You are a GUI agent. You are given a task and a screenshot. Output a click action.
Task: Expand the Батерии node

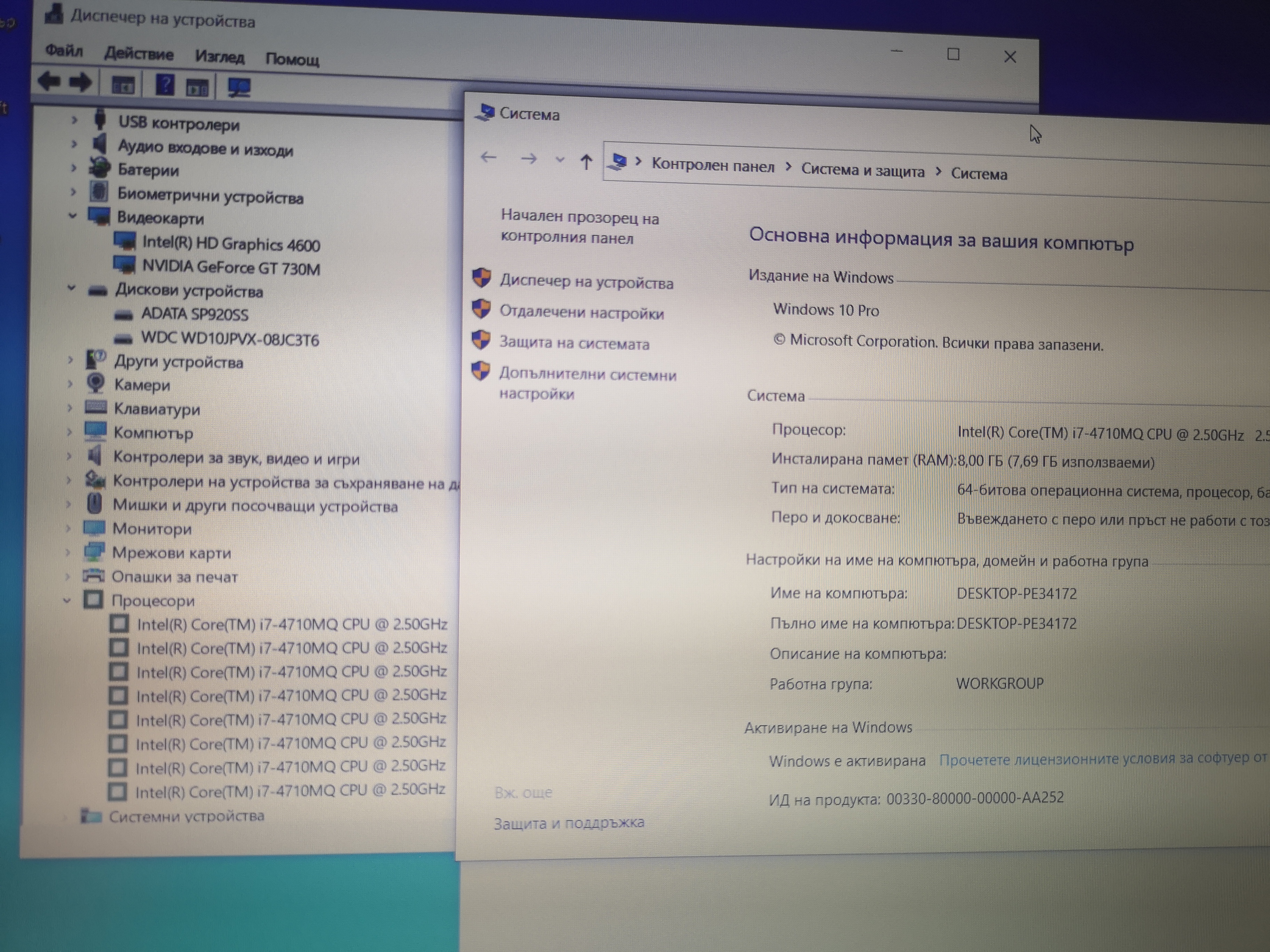(x=73, y=168)
